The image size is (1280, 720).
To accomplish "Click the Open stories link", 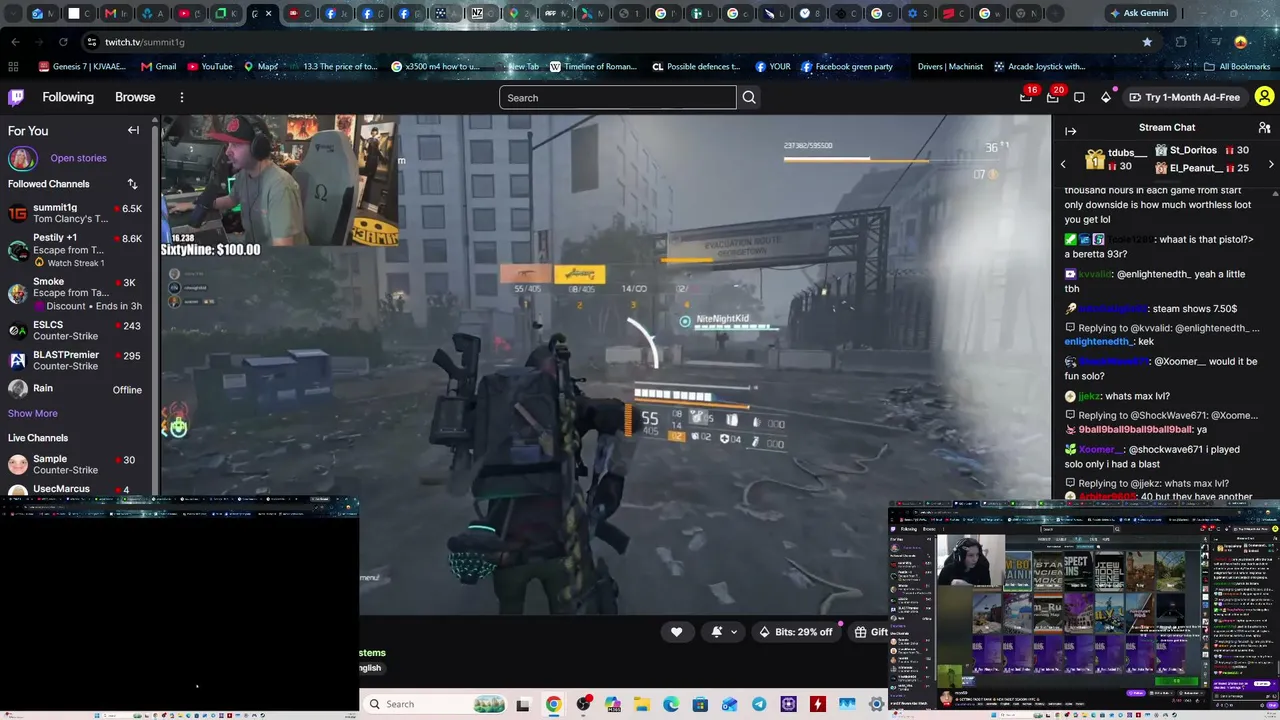I will (78, 158).
